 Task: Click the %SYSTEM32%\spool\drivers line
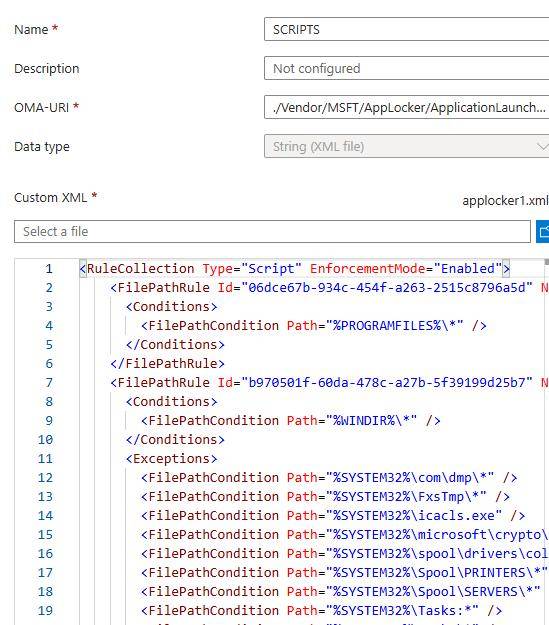pos(345,554)
